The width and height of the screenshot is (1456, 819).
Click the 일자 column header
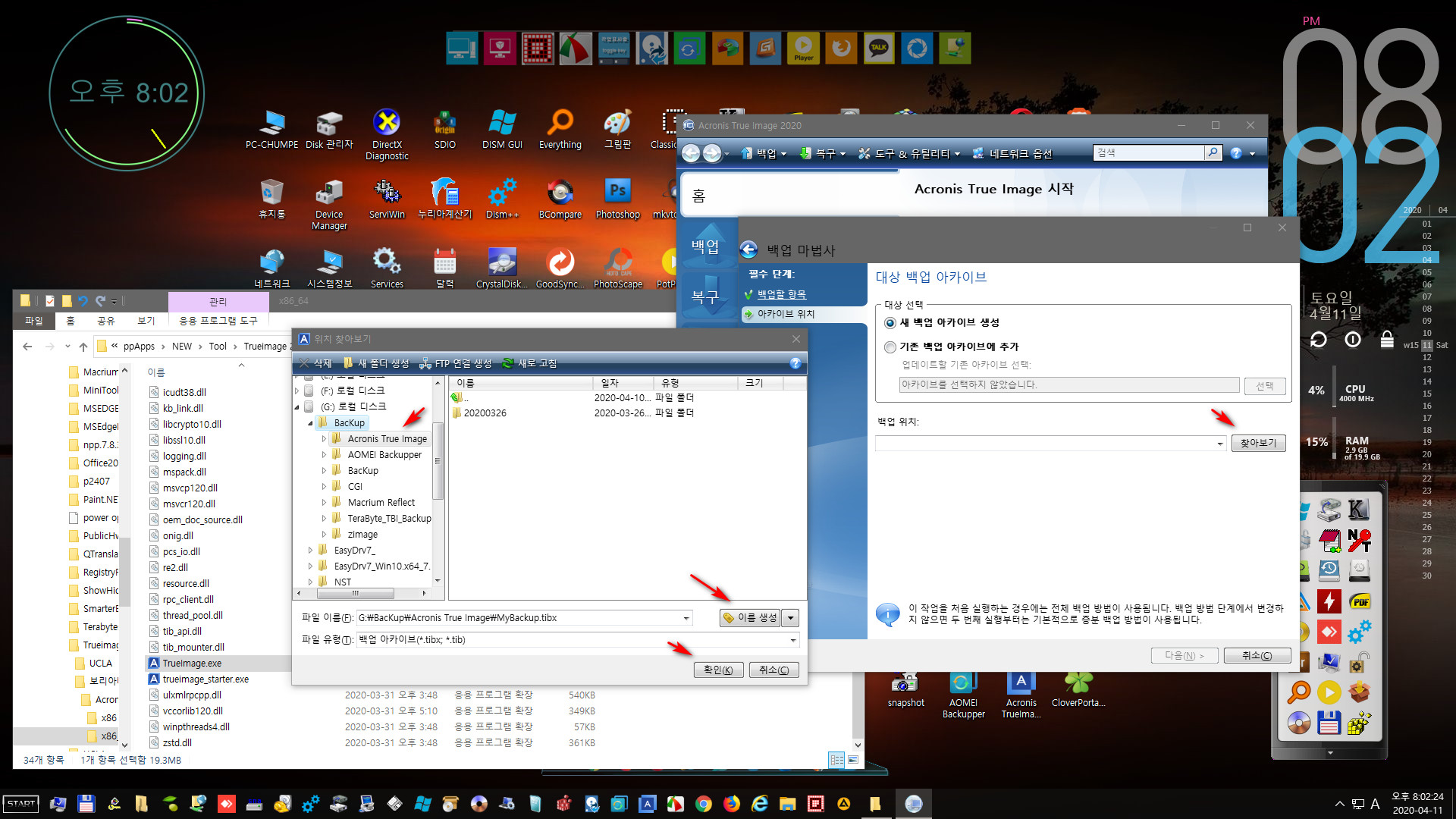(623, 383)
